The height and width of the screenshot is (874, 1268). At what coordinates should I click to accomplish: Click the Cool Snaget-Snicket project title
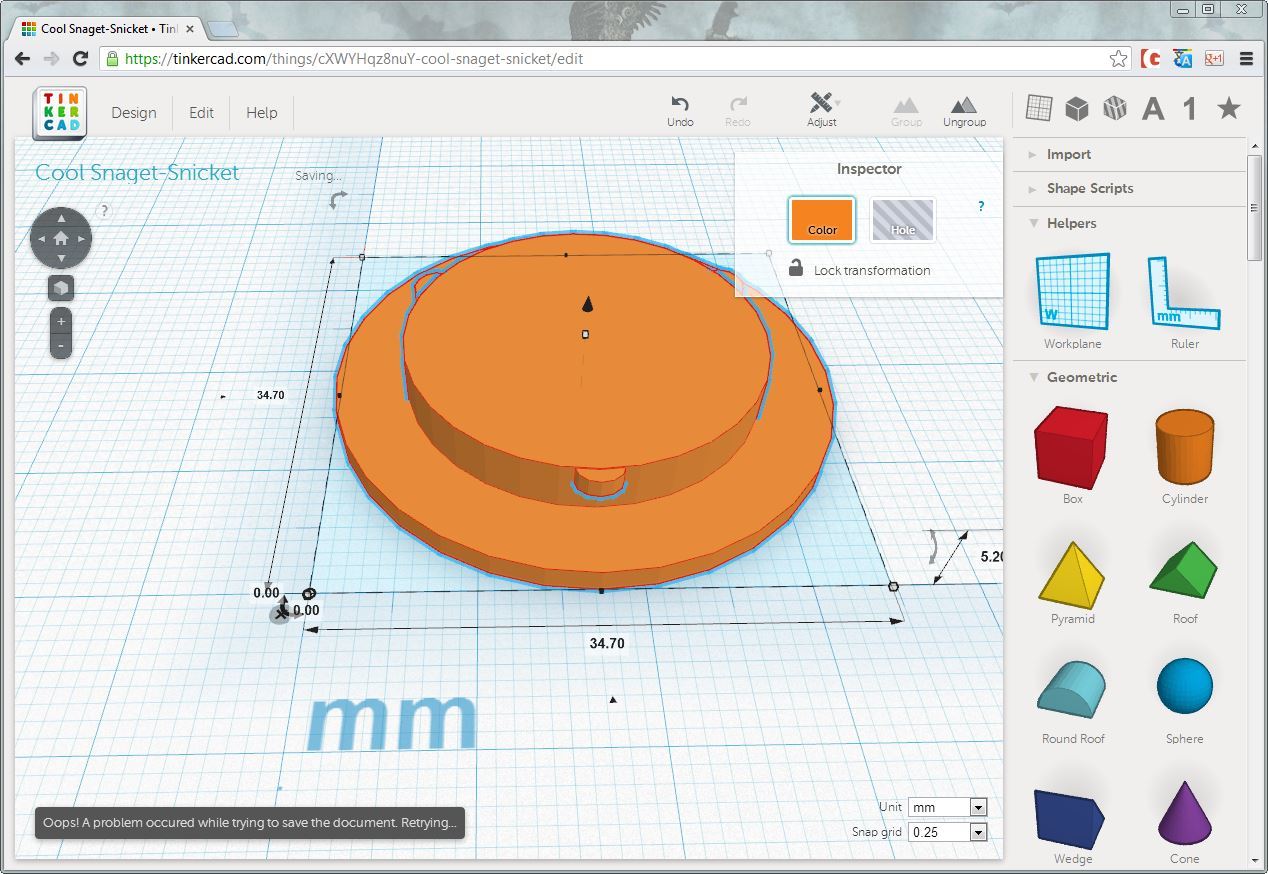[137, 172]
